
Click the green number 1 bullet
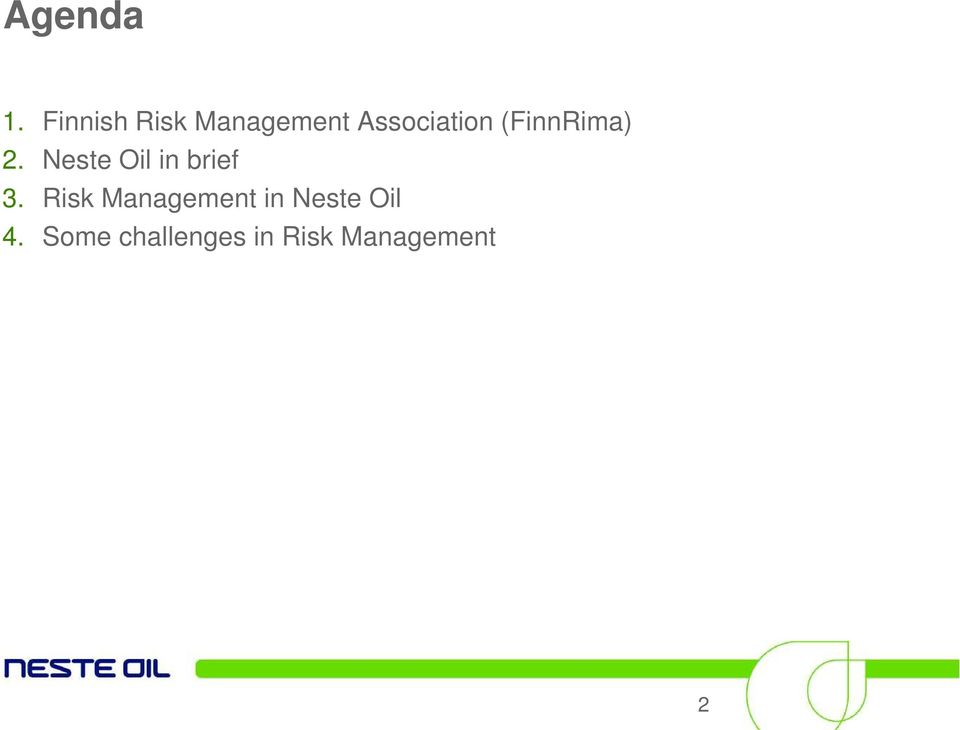(13, 121)
